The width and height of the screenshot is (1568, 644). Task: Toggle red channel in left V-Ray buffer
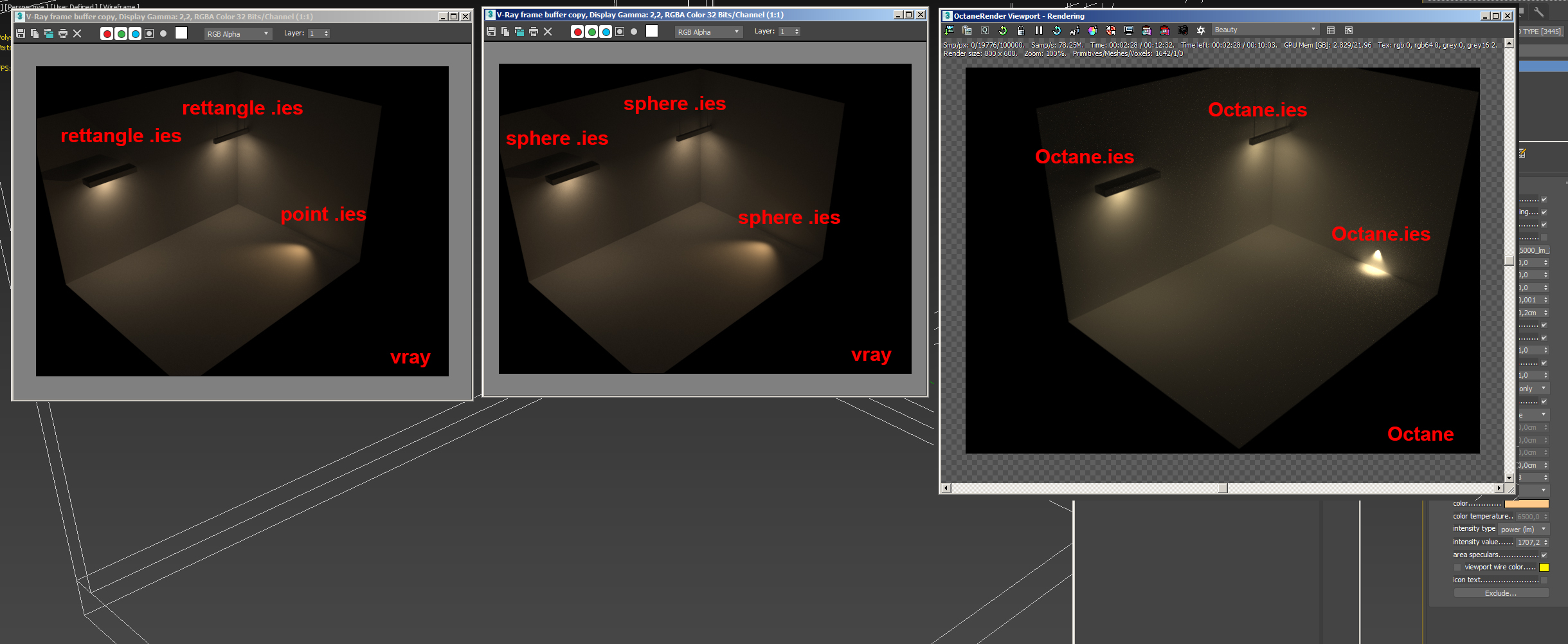[x=107, y=33]
